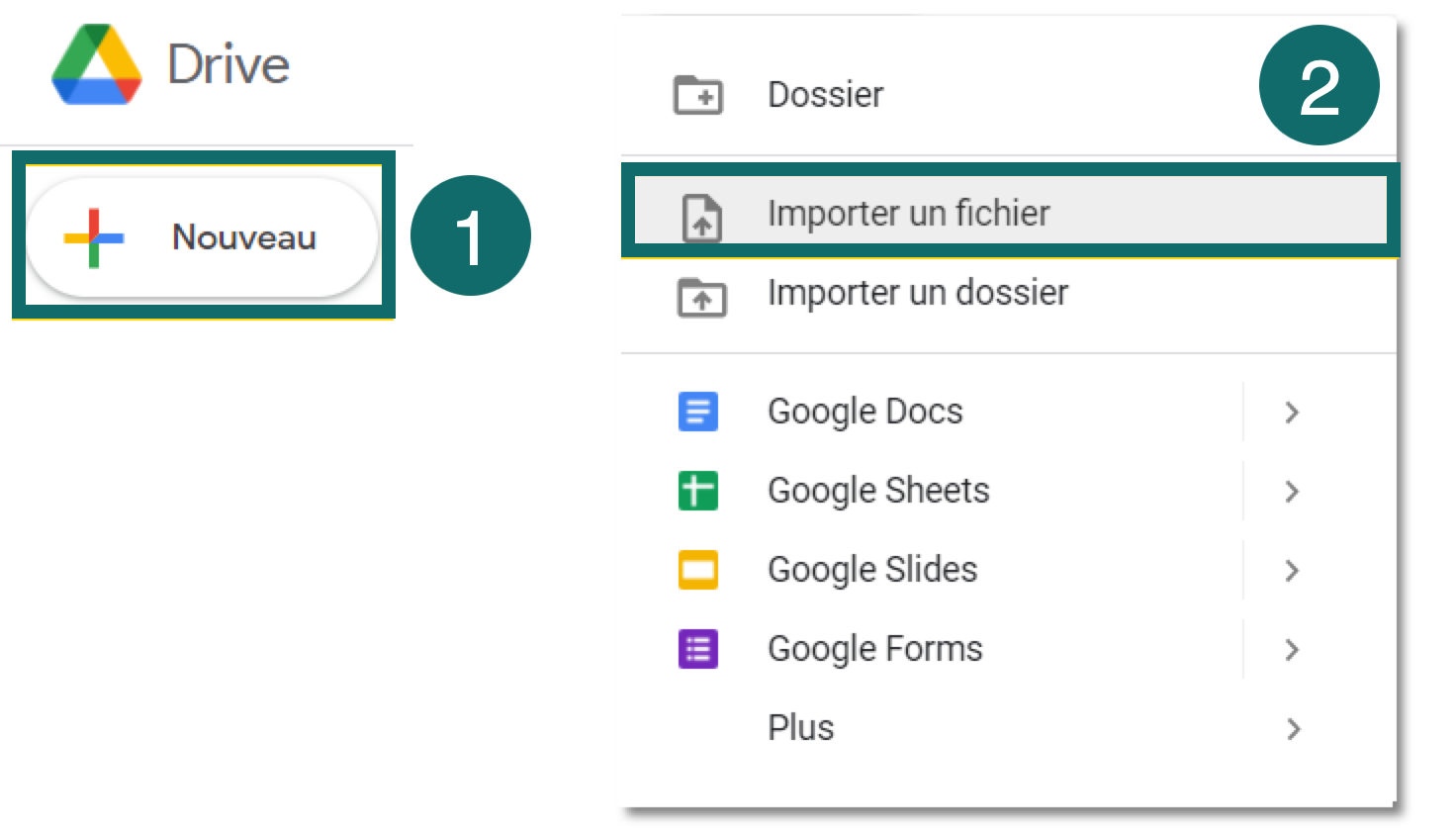
Task: Expand the Google Slides submenu arrow
Action: click(x=1292, y=571)
